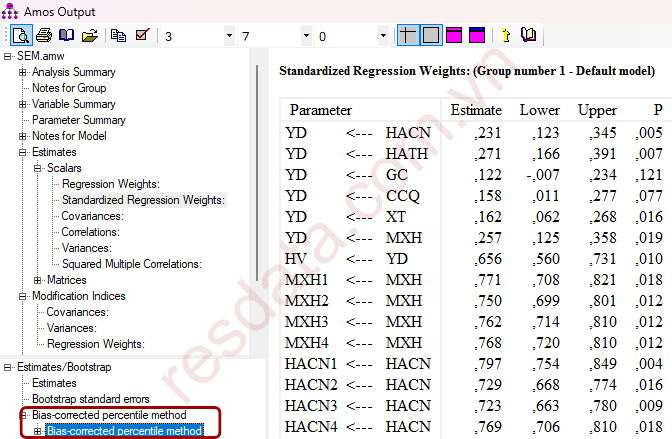Click the printer icon
The height and width of the screenshot is (439, 672).
coord(44,36)
